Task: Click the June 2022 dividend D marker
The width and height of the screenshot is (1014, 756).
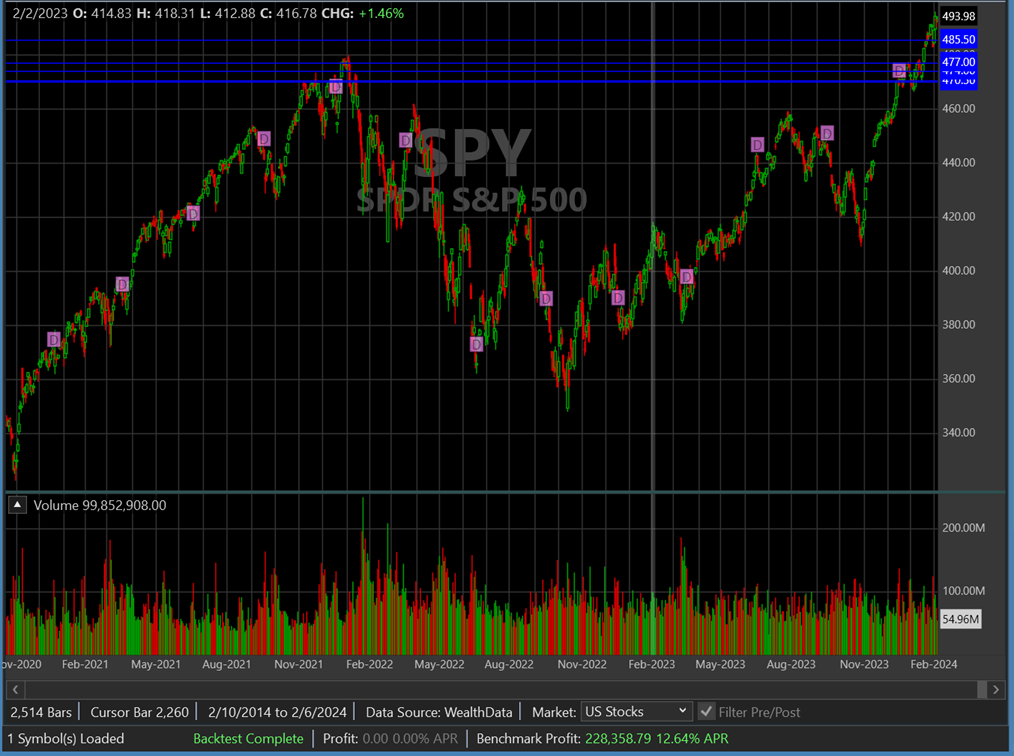Action: pos(477,344)
